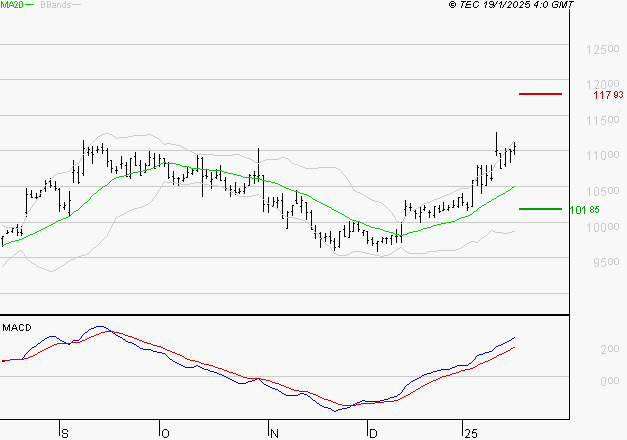
Task: Click the MACD 000 axis label
Action: pos(610,381)
